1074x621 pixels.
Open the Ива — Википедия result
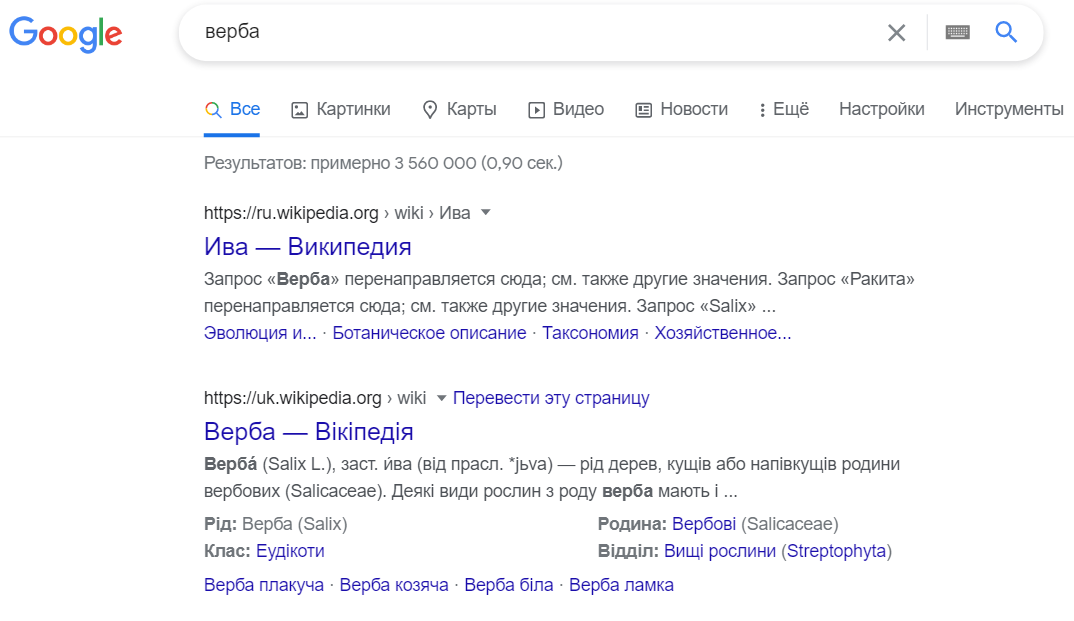[308, 246]
